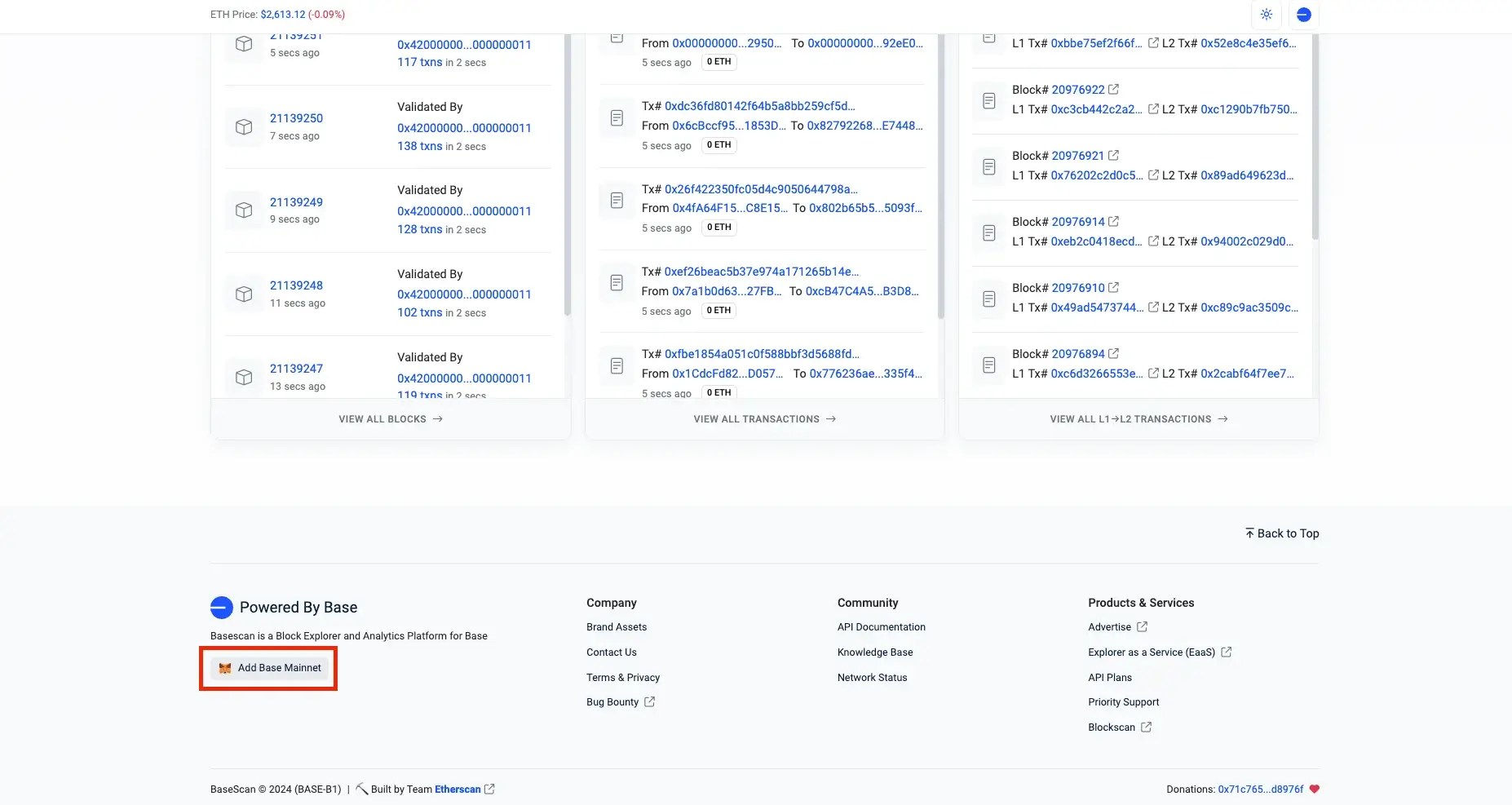This screenshot has width=1512, height=805.
Task: Click the Latest Transactions panel scrollbar
Action: [940, 175]
